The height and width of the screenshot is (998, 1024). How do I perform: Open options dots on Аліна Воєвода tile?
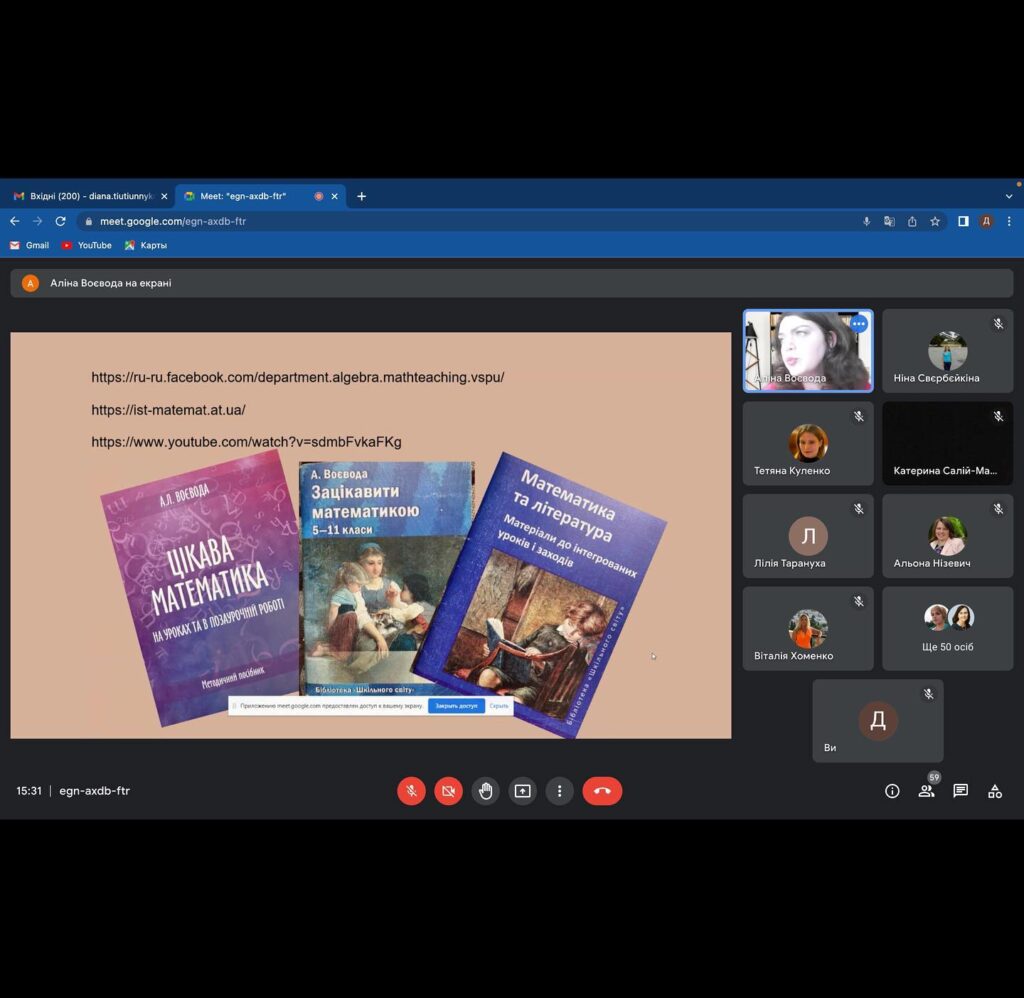click(859, 323)
